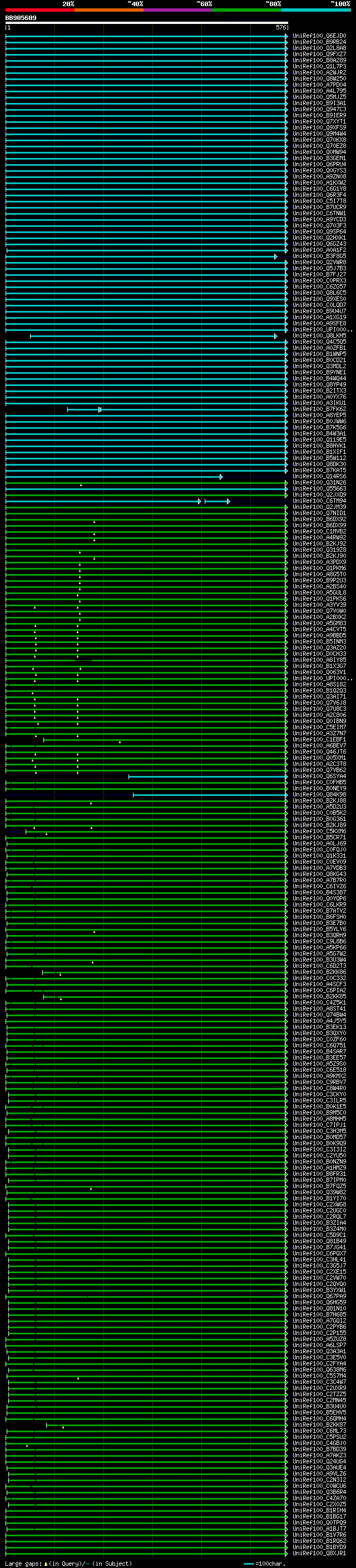
Task: Select the UniRef100_Q9SP64 label
Action: (319, 232)
